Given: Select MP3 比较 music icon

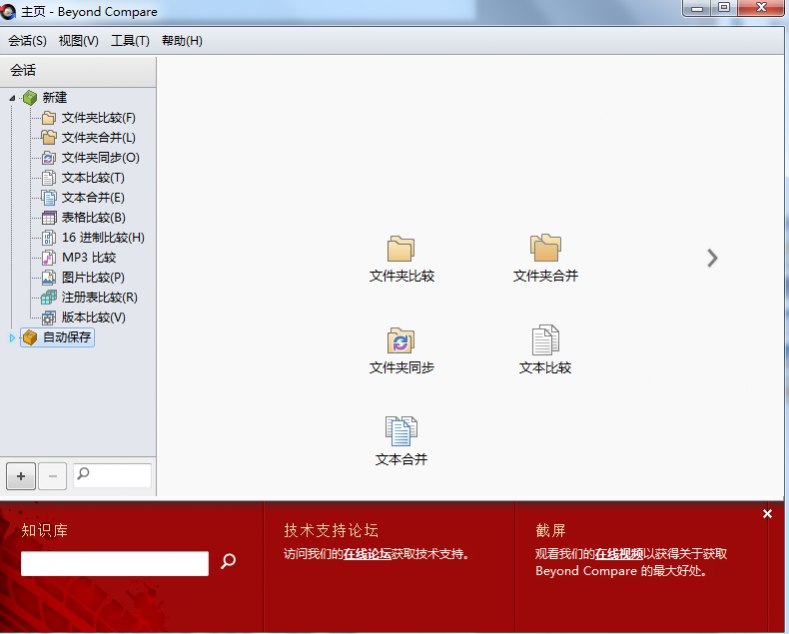Looking at the screenshot, I should 49,258.
